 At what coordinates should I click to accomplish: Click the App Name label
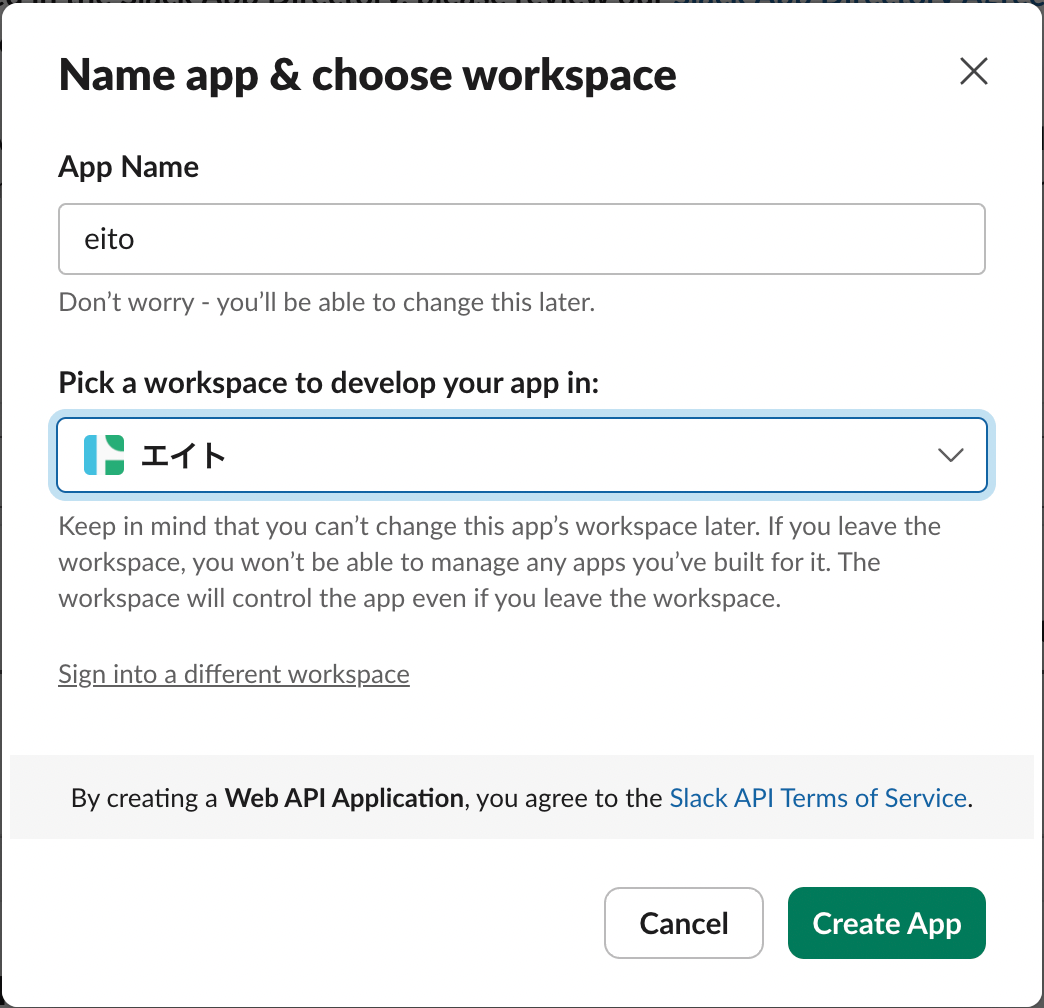[129, 166]
